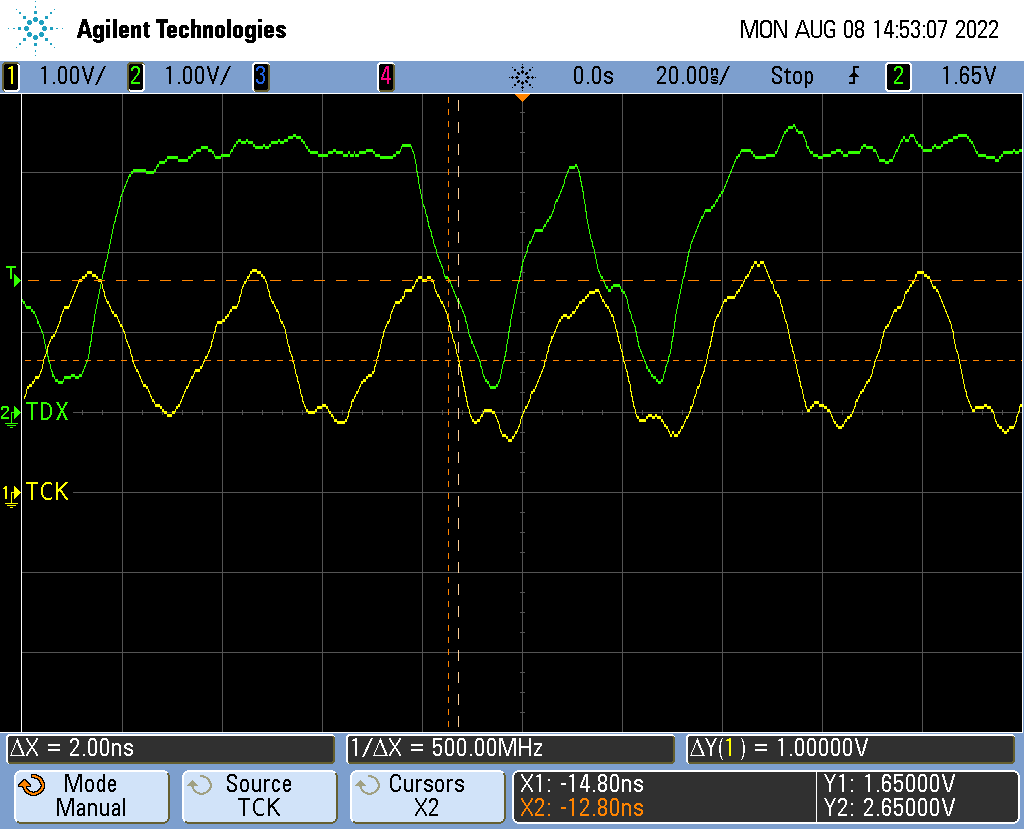1024x829 pixels.
Task: Click the TDX channel ground marker
Action: [11, 413]
